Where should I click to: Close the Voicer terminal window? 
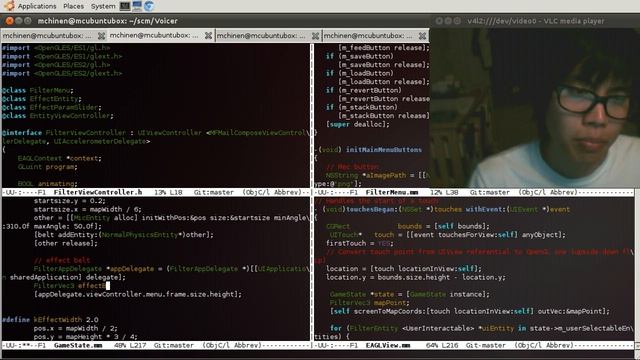9,20
